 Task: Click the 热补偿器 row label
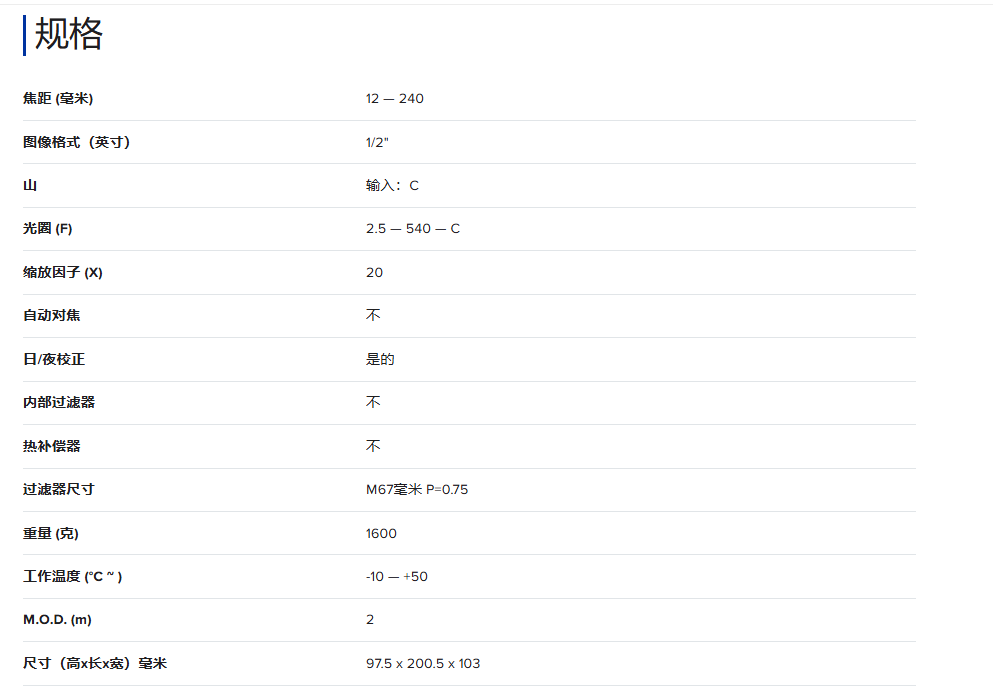point(52,446)
